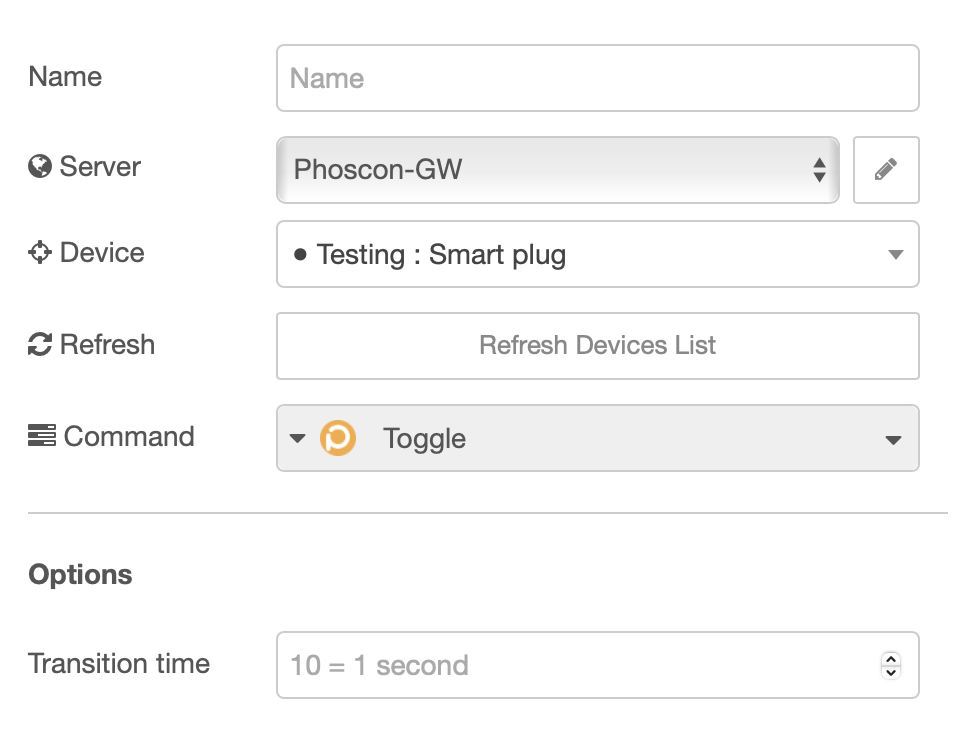The image size is (974, 756).
Task: Open the command type selector left of the Phoscon logo
Action: pyautogui.click(x=297, y=438)
